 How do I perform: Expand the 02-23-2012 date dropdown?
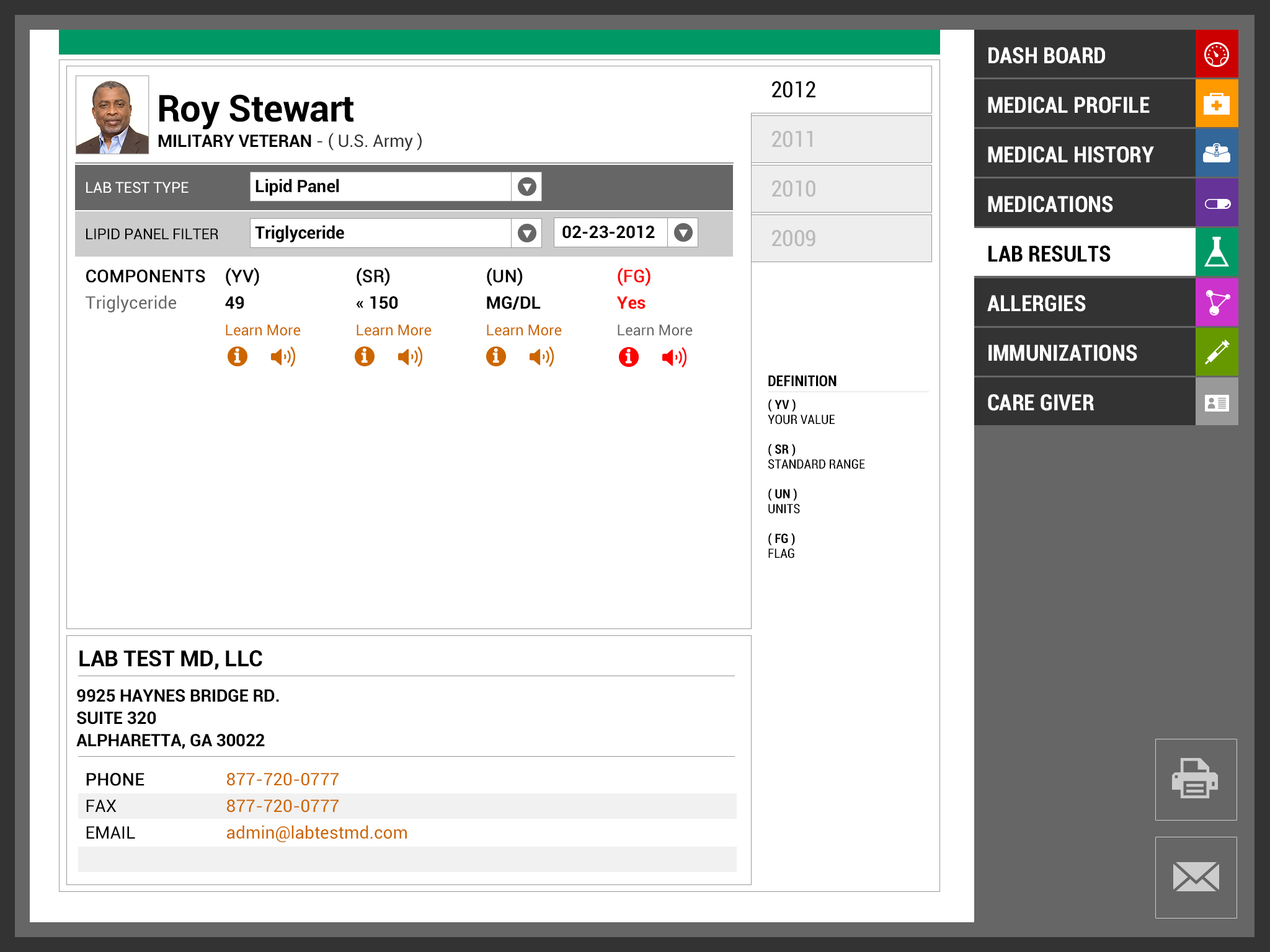[x=683, y=232]
